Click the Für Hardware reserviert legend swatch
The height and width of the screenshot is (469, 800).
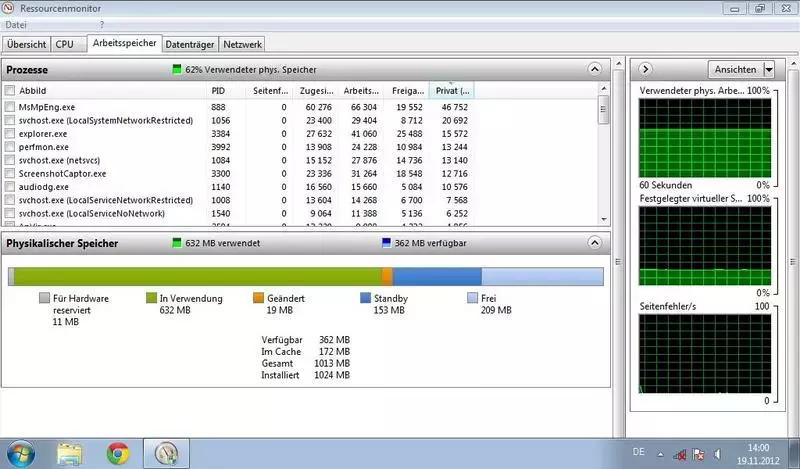(x=44, y=298)
